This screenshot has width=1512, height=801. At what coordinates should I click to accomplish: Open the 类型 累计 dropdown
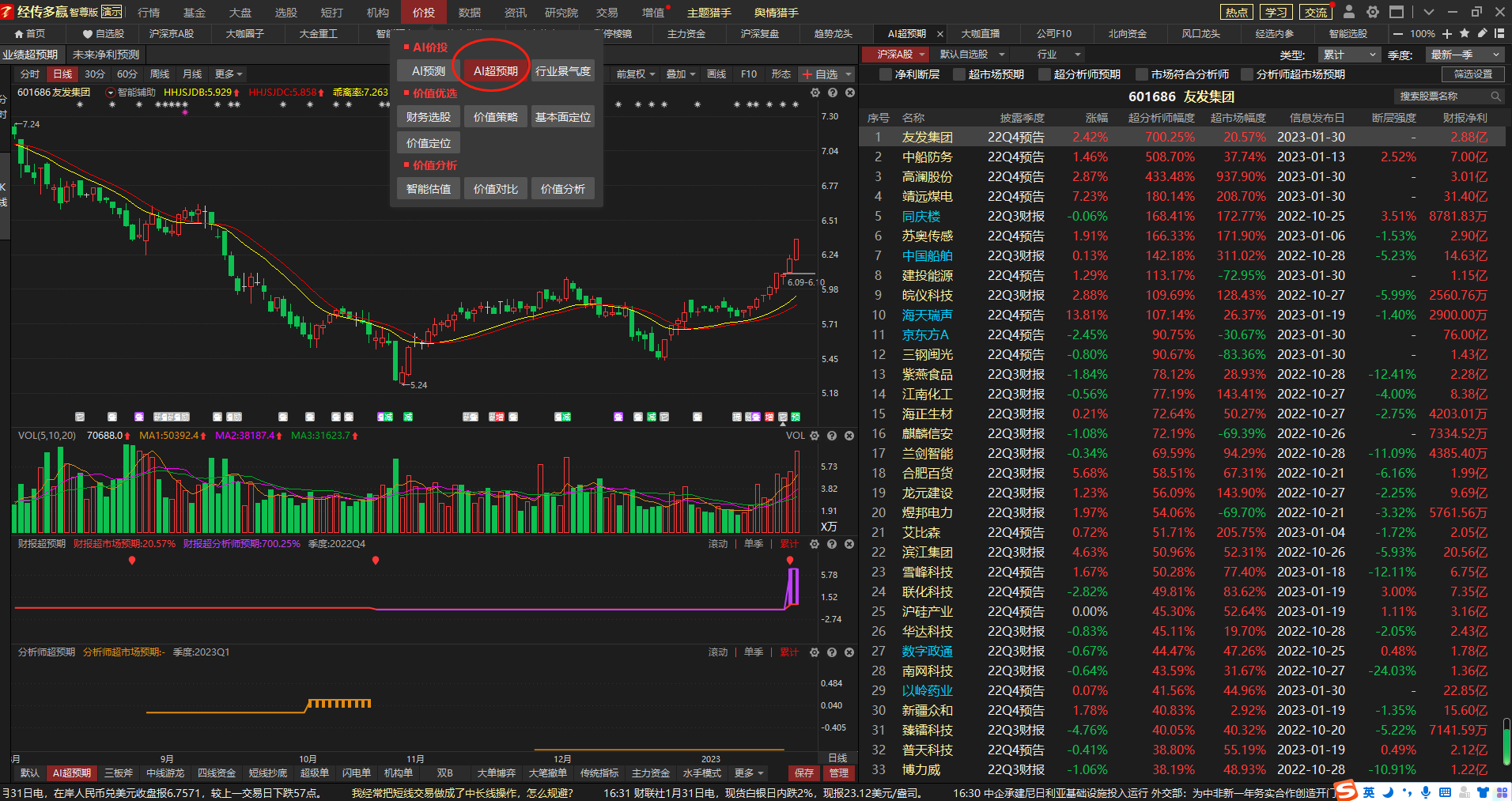[1349, 55]
